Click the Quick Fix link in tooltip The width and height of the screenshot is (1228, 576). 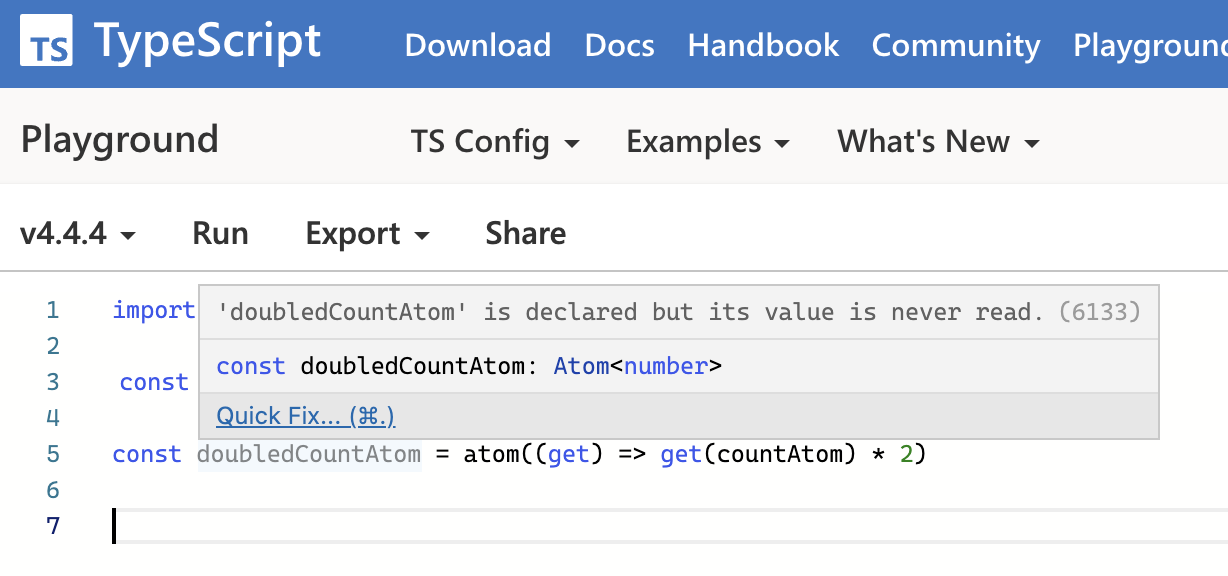click(x=306, y=416)
